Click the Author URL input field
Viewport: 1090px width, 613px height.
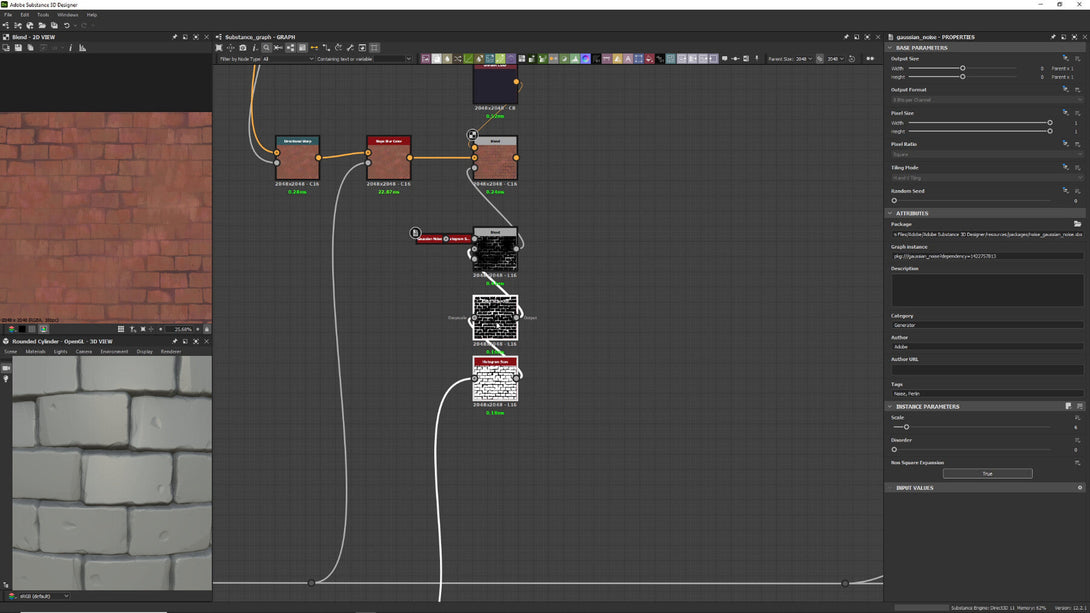(x=987, y=370)
